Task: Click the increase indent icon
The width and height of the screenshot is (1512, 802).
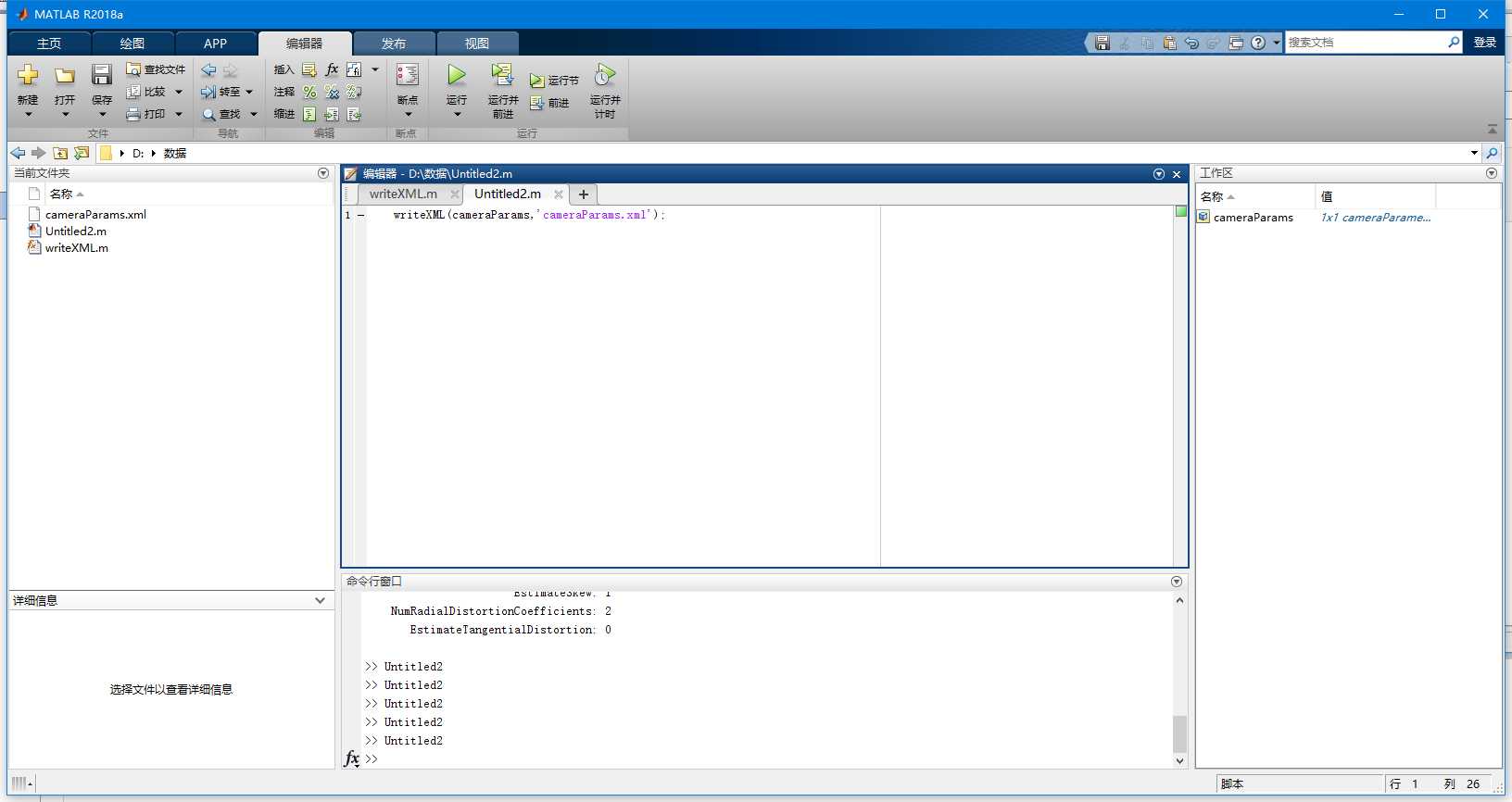Action: (x=332, y=114)
